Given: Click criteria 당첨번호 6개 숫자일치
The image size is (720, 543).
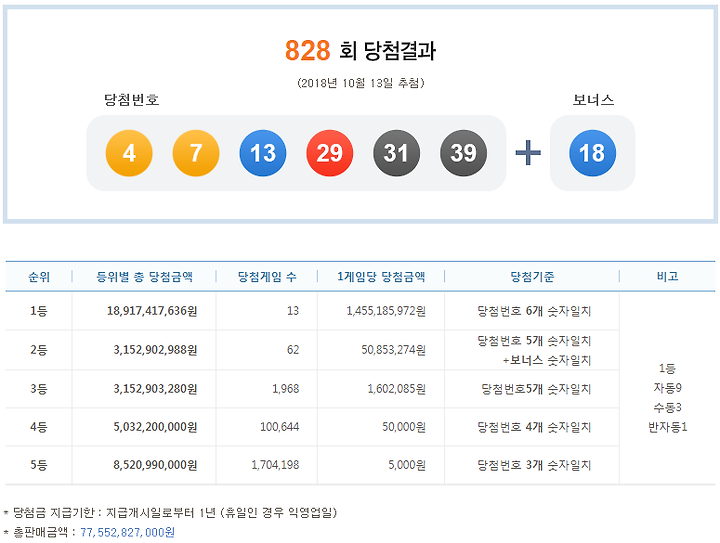Looking at the screenshot, I should [534, 311].
